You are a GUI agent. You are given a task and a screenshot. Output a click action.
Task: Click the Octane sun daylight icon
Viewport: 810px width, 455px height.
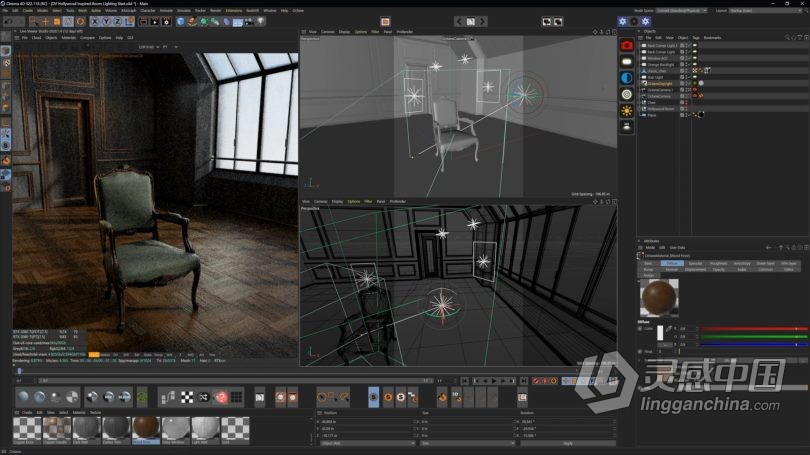click(x=627, y=111)
